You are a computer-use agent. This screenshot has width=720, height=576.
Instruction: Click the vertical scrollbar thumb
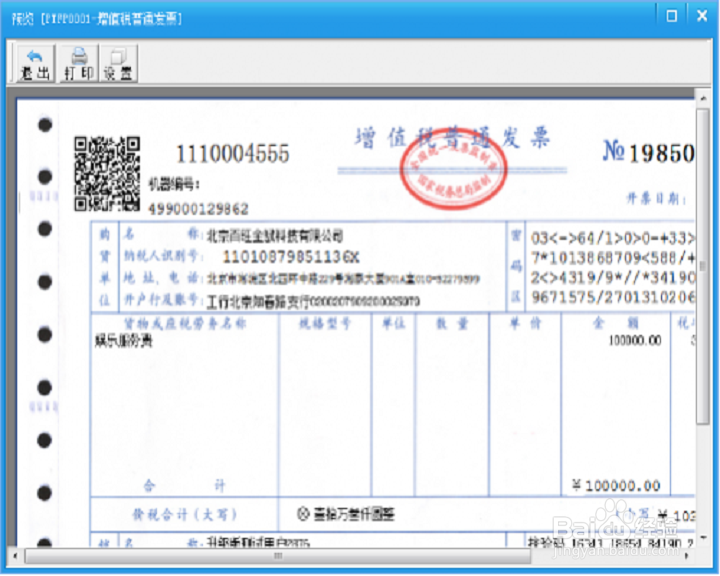click(703, 266)
